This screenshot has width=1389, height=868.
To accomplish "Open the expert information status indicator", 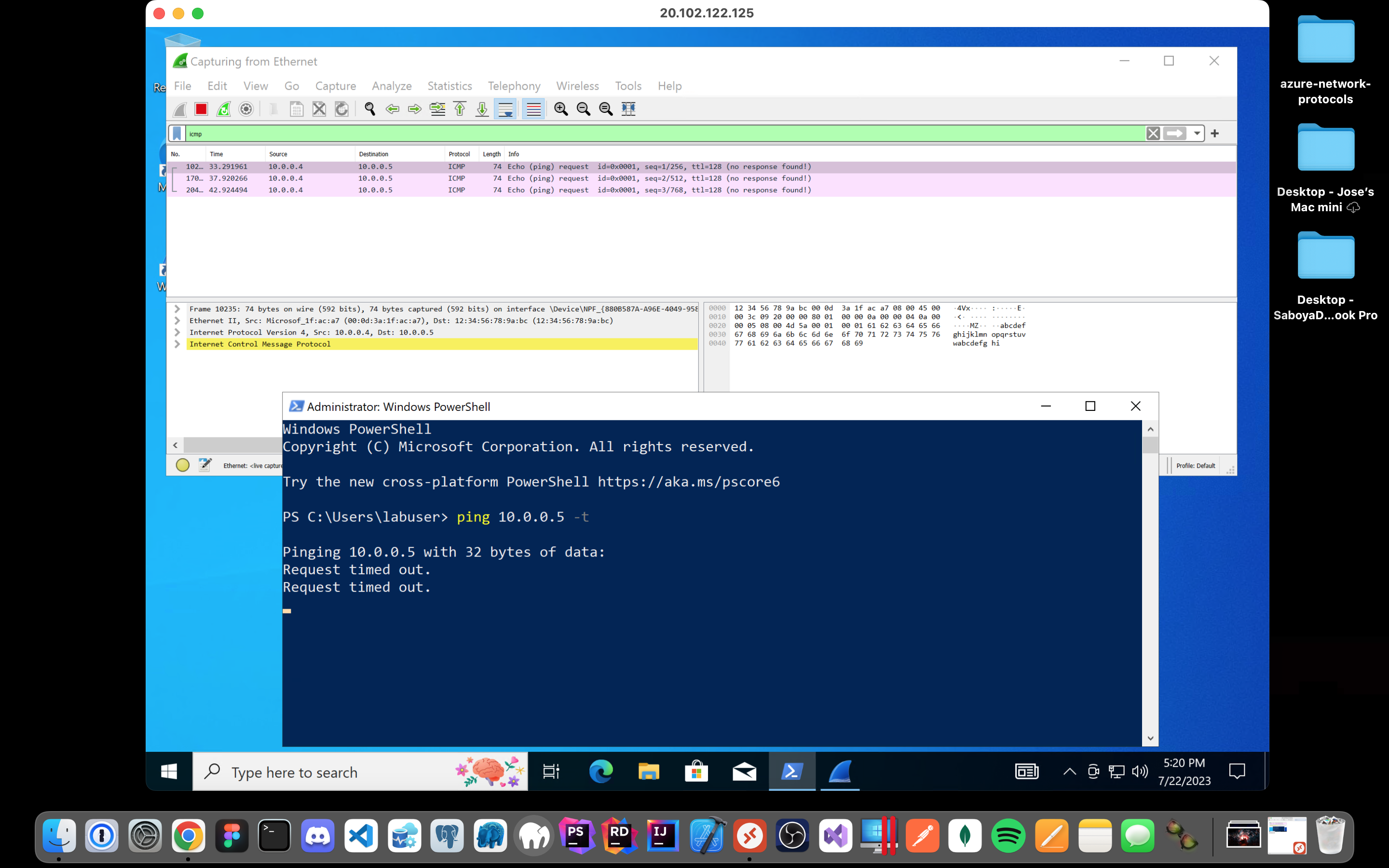I will 182,465.
